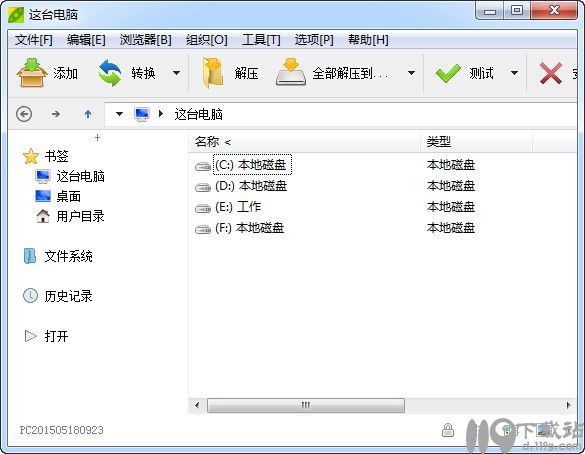Click the drive icon for (F:) 本地磁盘
The image size is (585, 454).
(203, 229)
